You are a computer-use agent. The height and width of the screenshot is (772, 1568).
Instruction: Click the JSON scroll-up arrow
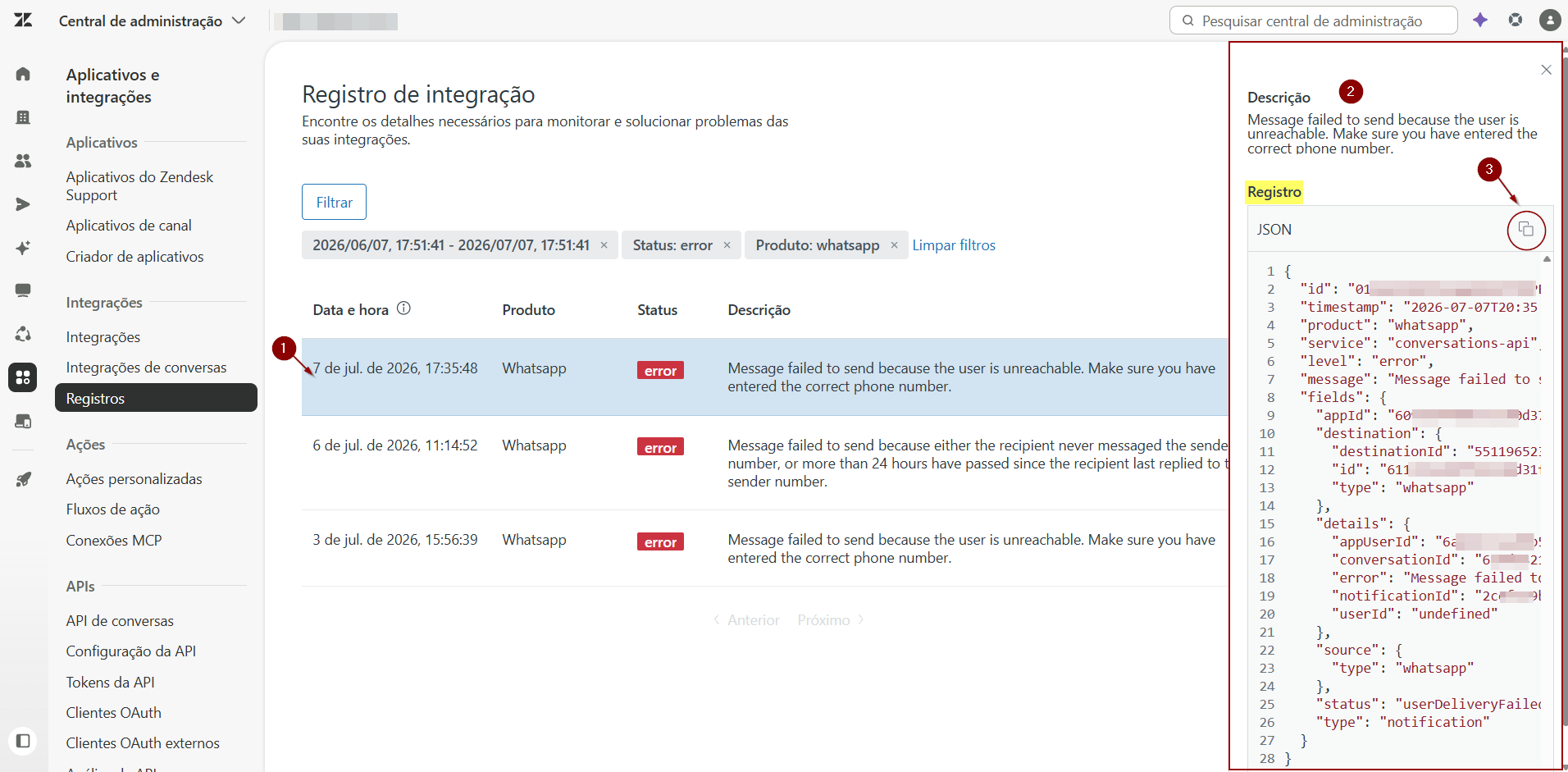(1547, 259)
